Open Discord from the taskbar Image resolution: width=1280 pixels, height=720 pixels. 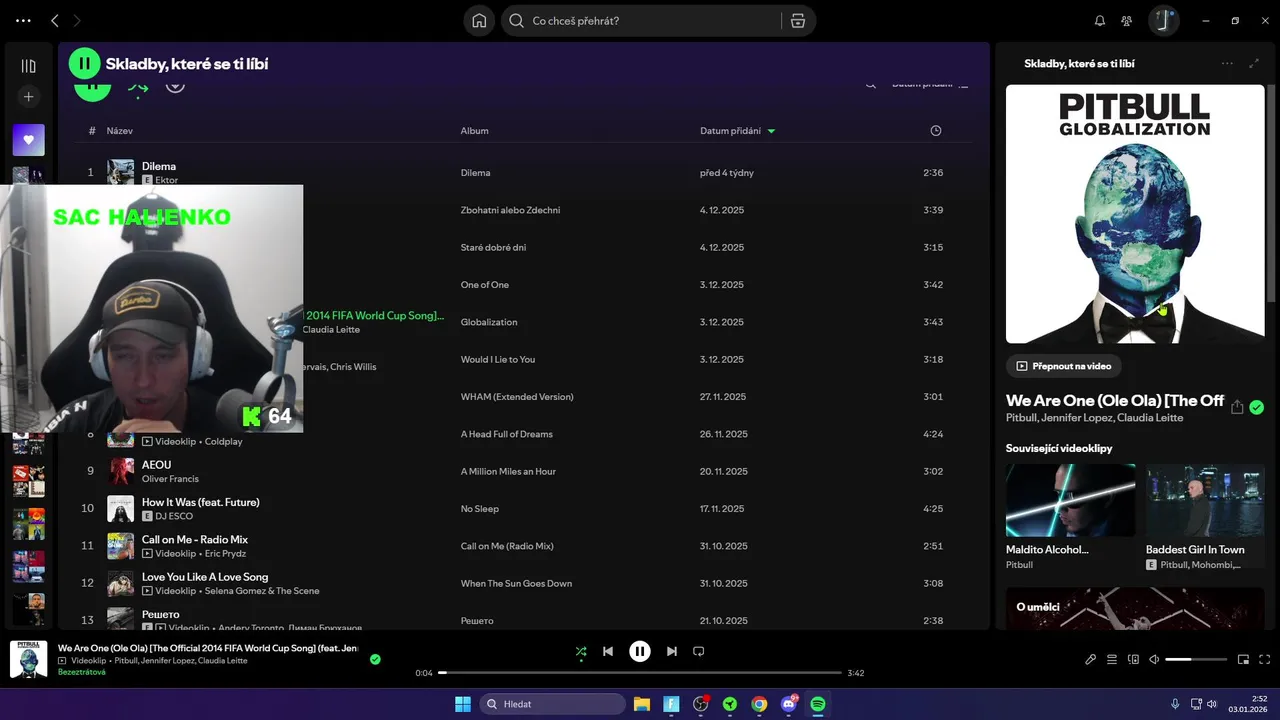[789, 704]
